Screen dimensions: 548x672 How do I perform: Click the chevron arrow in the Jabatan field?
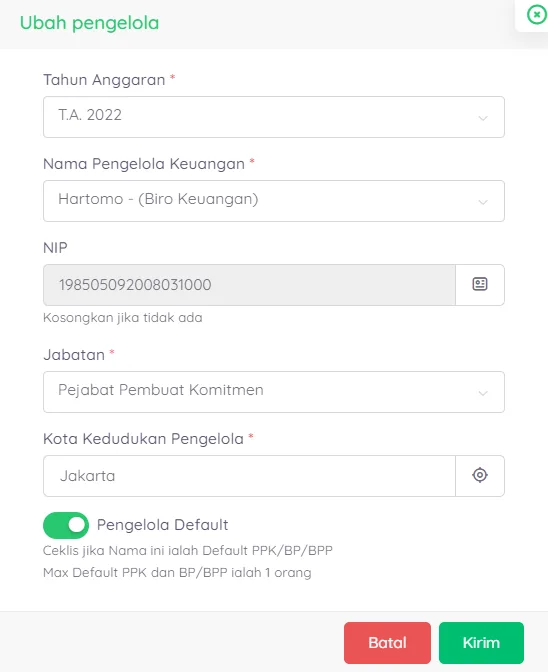(483, 393)
